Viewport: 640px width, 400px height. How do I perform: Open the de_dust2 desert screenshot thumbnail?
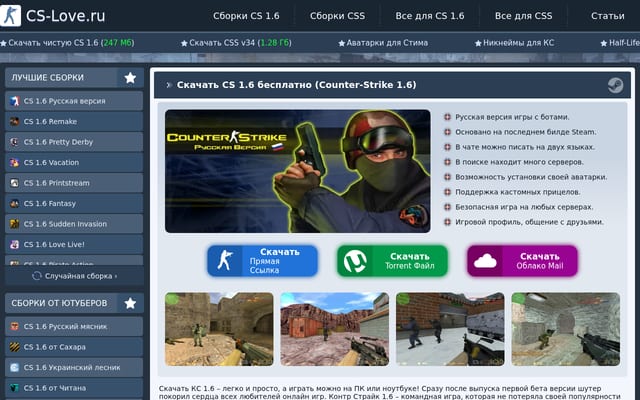(219, 329)
